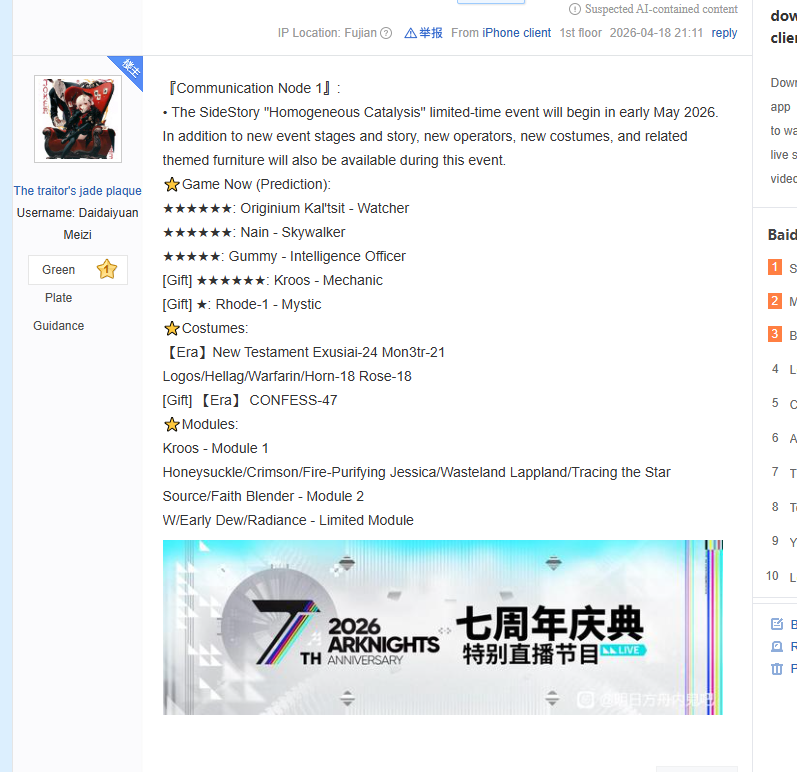Open the iPhone client link
797x772 pixels.
[x=516, y=33]
